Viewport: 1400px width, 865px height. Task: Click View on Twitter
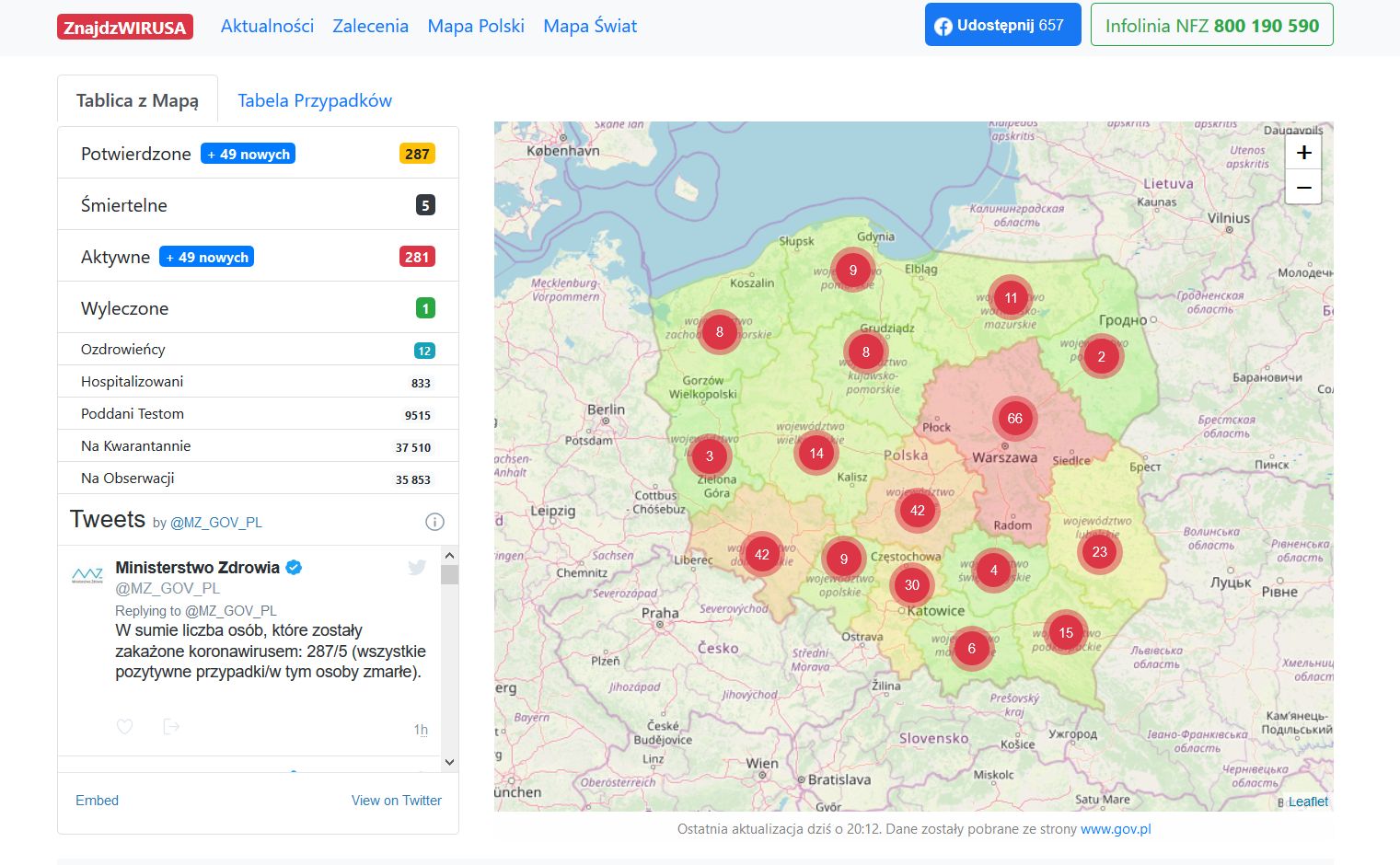[397, 801]
